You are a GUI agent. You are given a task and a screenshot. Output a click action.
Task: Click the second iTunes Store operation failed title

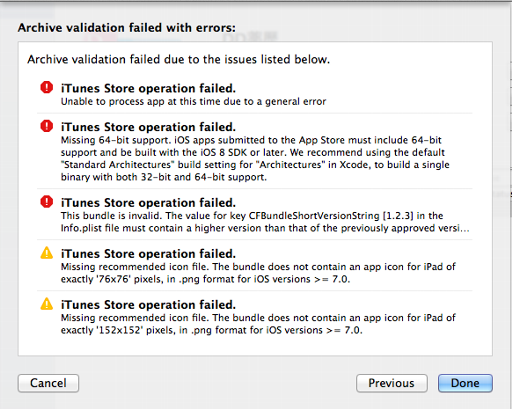(148, 127)
